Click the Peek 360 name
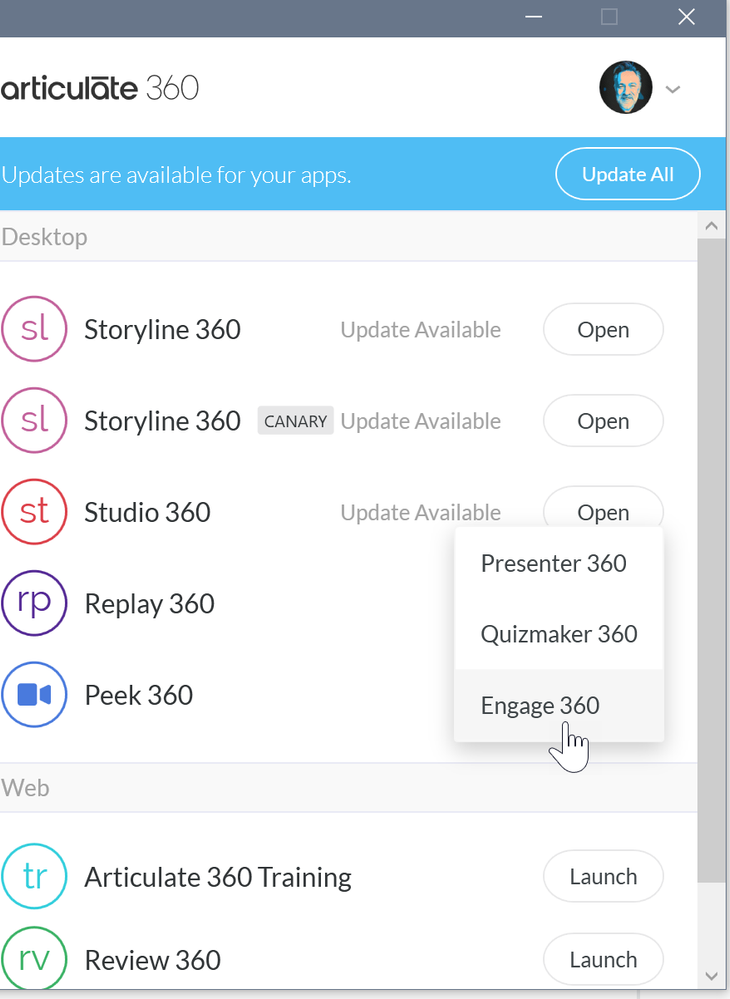 coord(139,695)
